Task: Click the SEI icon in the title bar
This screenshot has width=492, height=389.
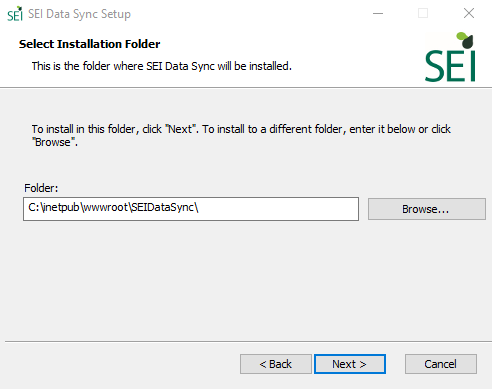Action: [15, 14]
